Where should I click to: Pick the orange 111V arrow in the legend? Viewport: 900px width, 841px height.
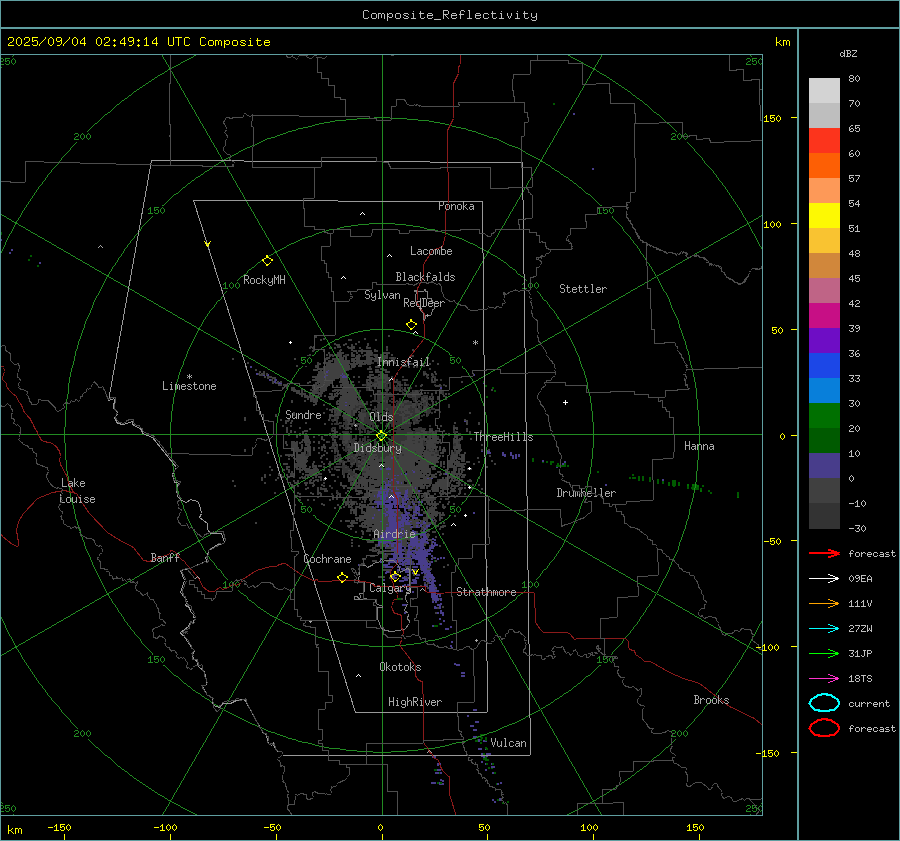click(x=824, y=603)
